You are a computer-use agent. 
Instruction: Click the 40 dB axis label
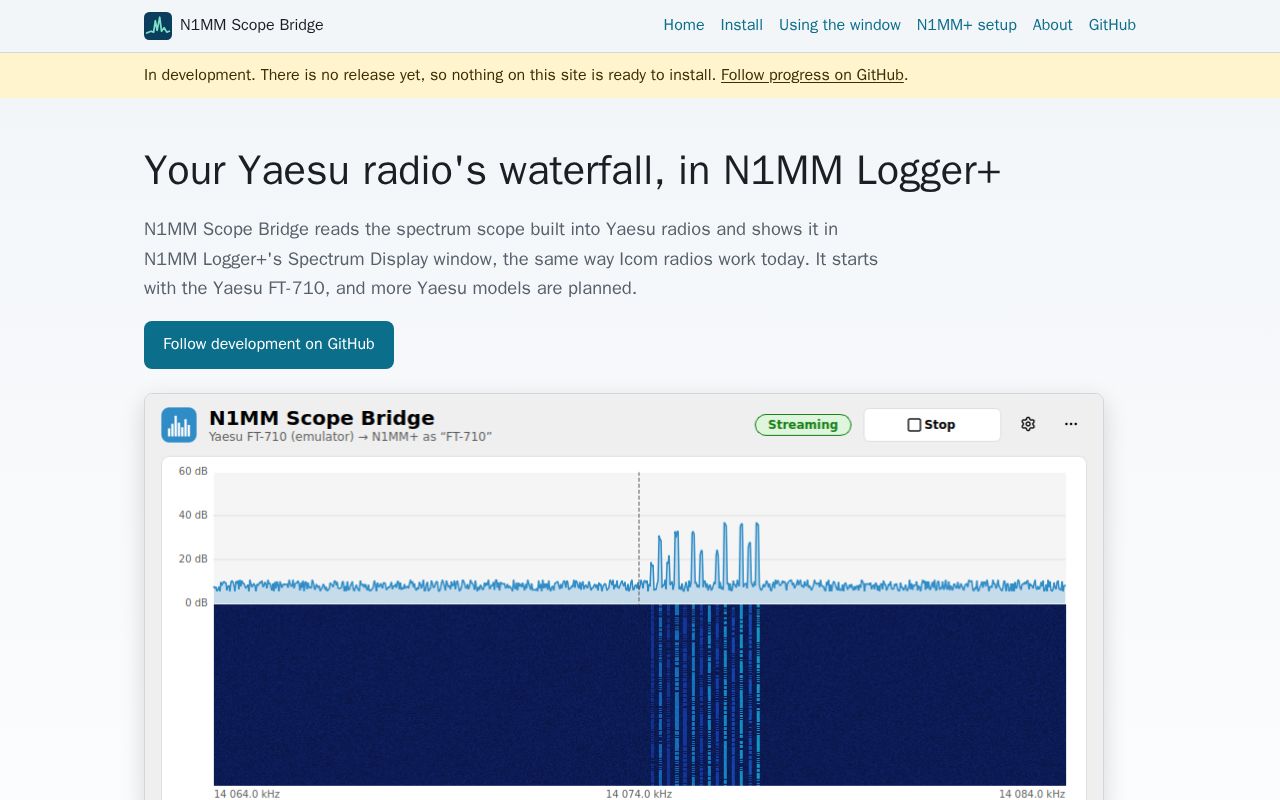pos(193,515)
